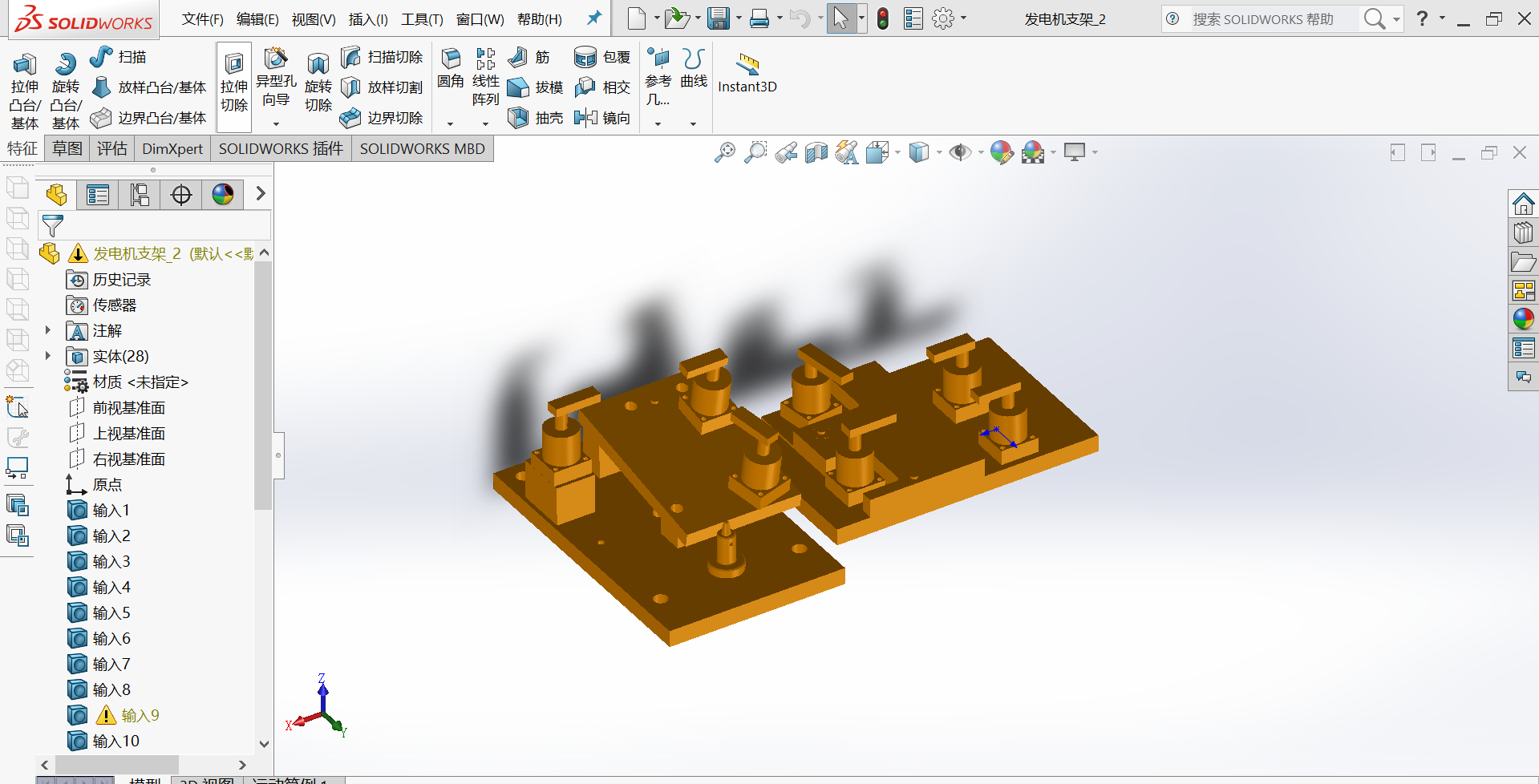Open the Edit Appearance color ball icon
1539x784 pixels.
pyautogui.click(x=1002, y=152)
